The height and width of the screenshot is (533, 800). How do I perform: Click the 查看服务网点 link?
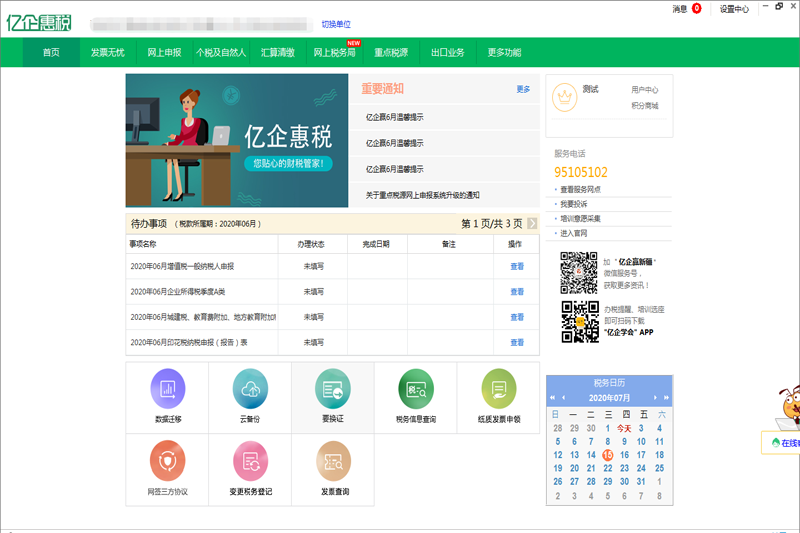[x=580, y=189]
